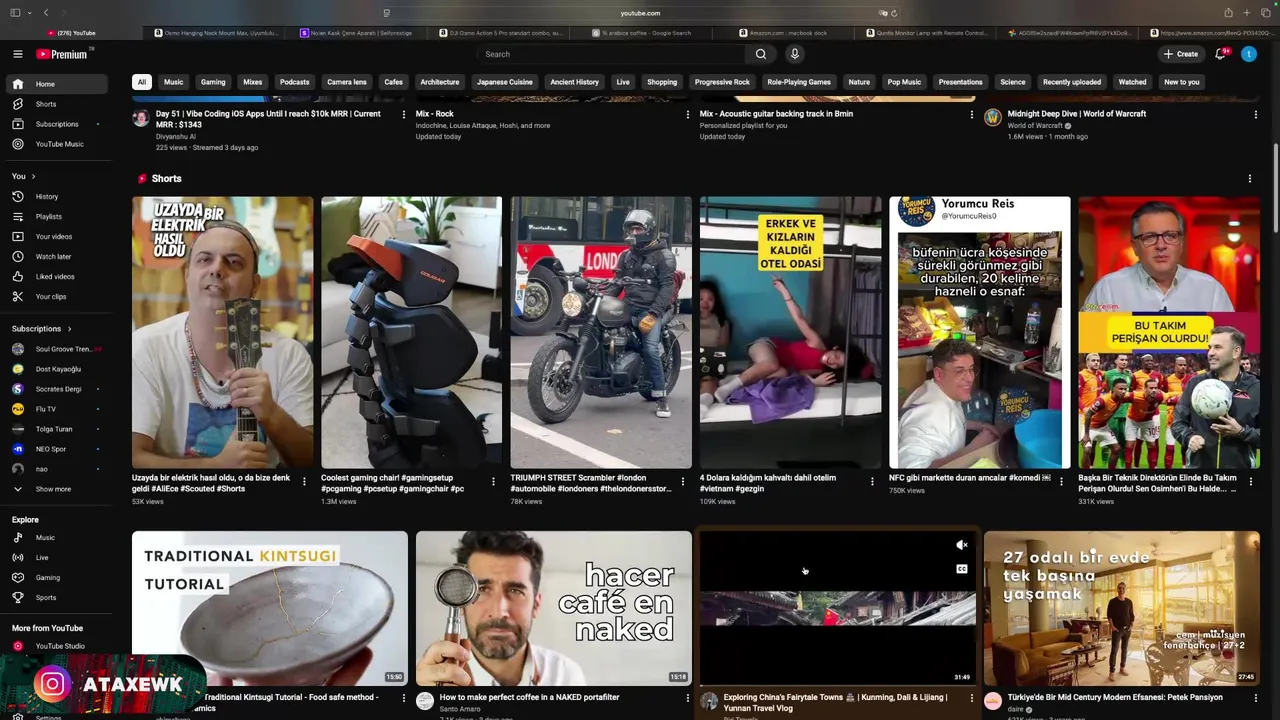Open the hamburger guide menu
Viewport: 1280px width, 720px height.
coord(17,54)
